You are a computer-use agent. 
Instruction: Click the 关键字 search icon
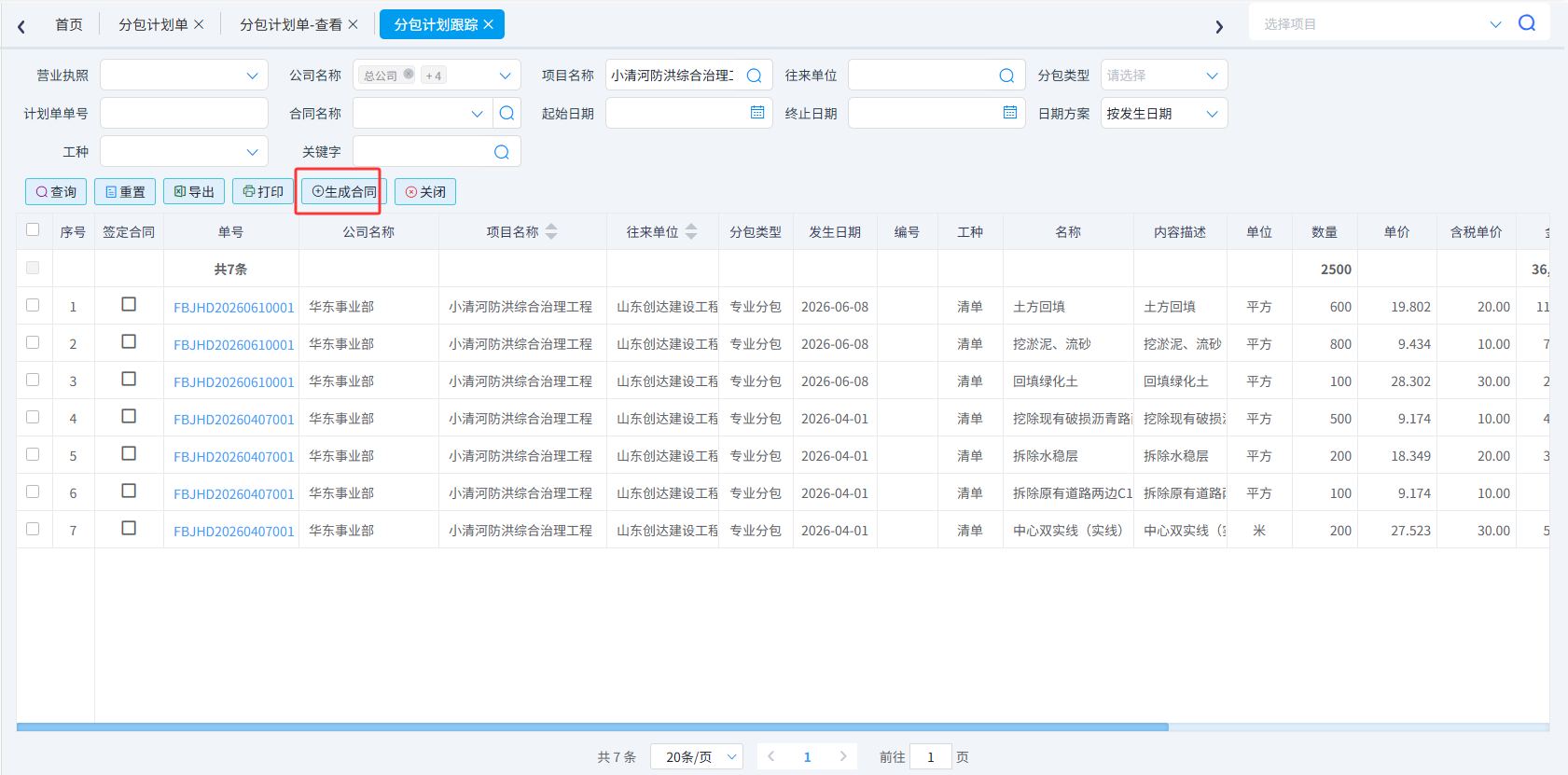point(501,152)
